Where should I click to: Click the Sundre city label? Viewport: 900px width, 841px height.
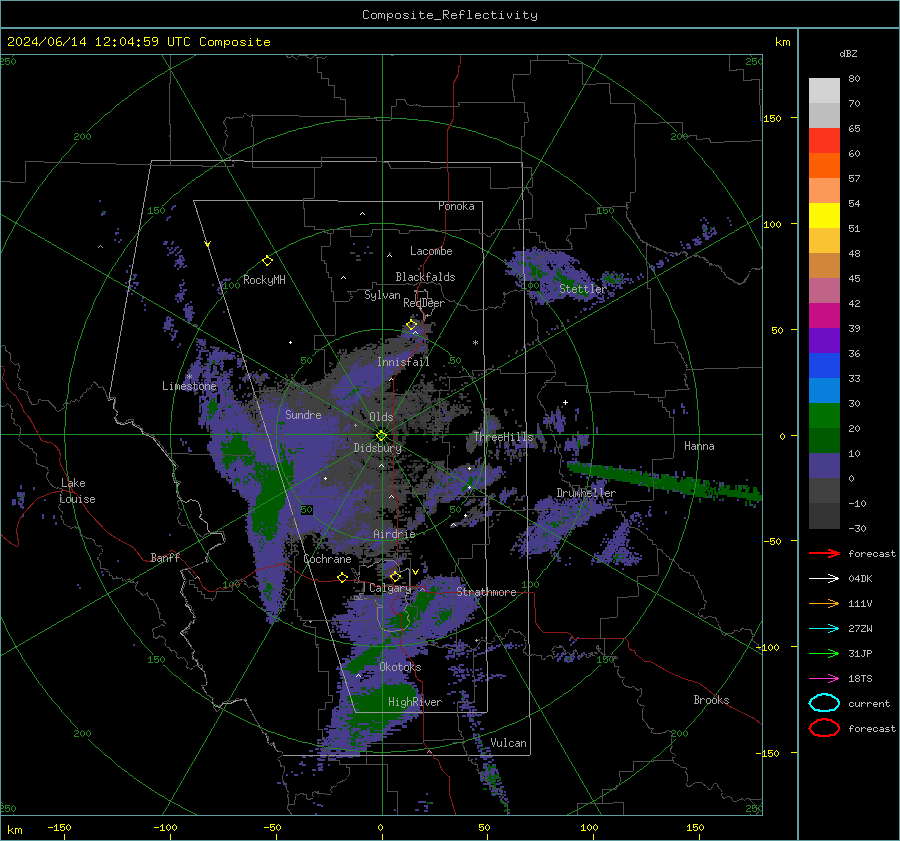point(303,414)
